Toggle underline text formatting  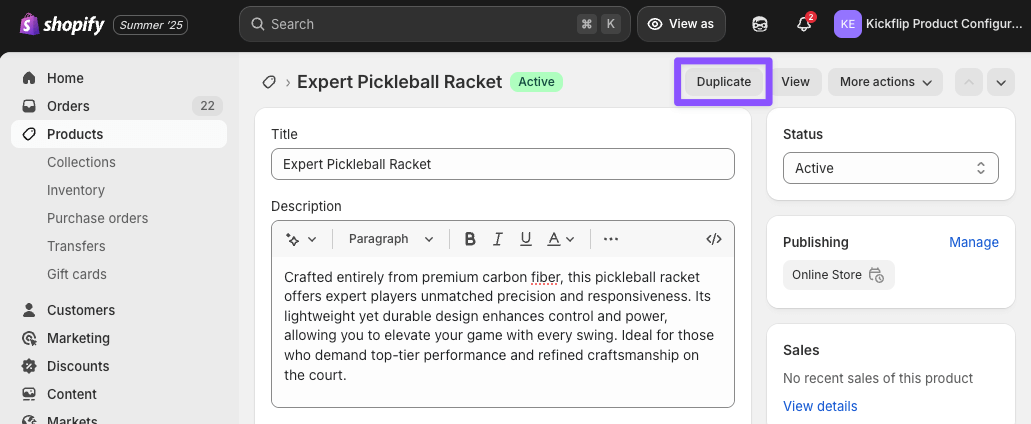525,239
